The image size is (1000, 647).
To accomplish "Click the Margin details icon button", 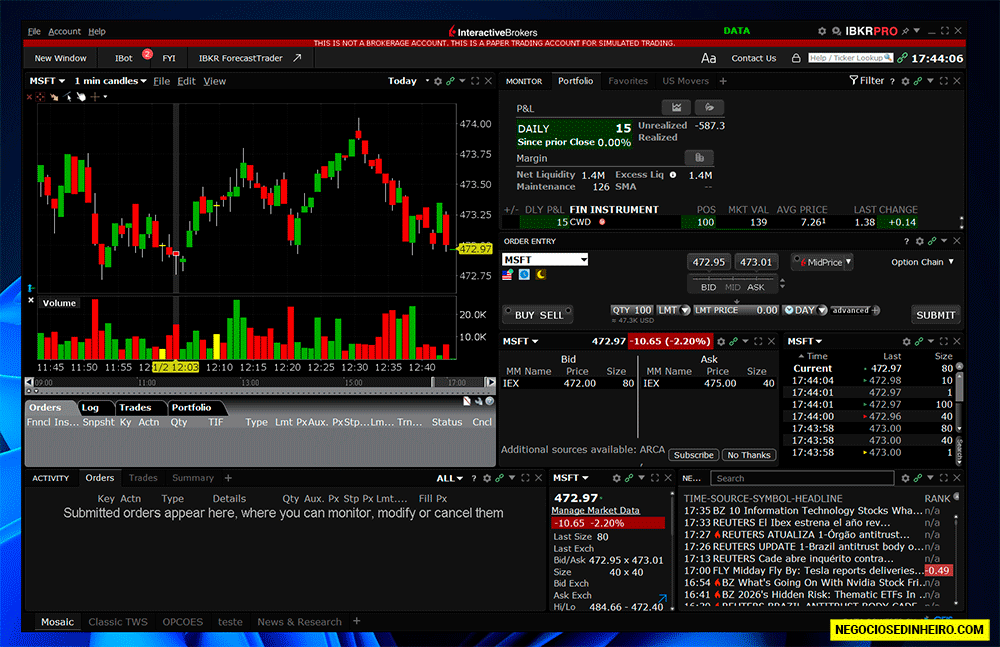I will click(699, 158).
